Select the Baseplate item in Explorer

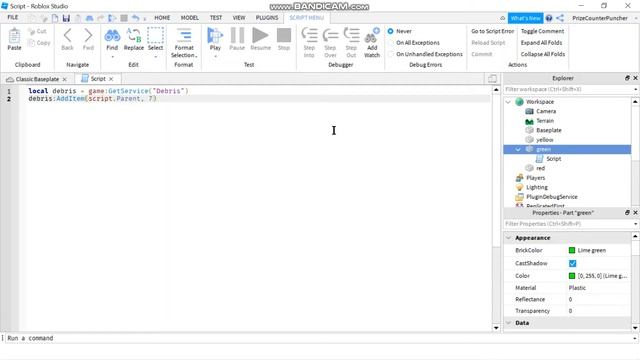point(549,130)
